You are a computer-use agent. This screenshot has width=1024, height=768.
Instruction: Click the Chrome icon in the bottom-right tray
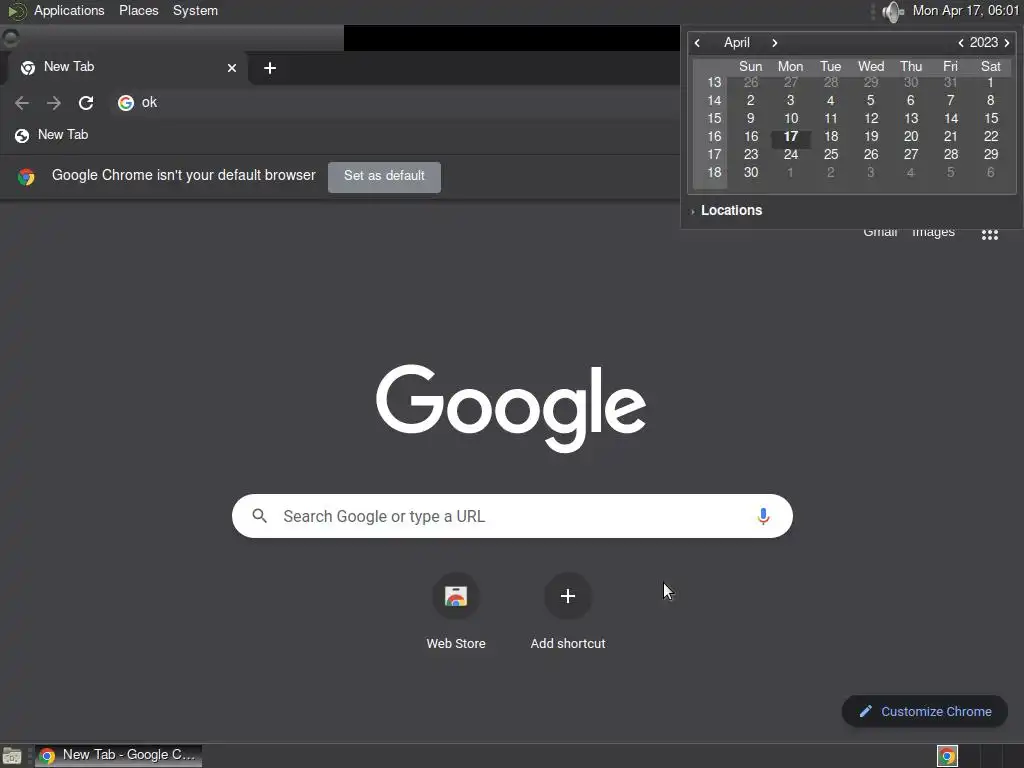pyautogui.click(x=947, y=756)
